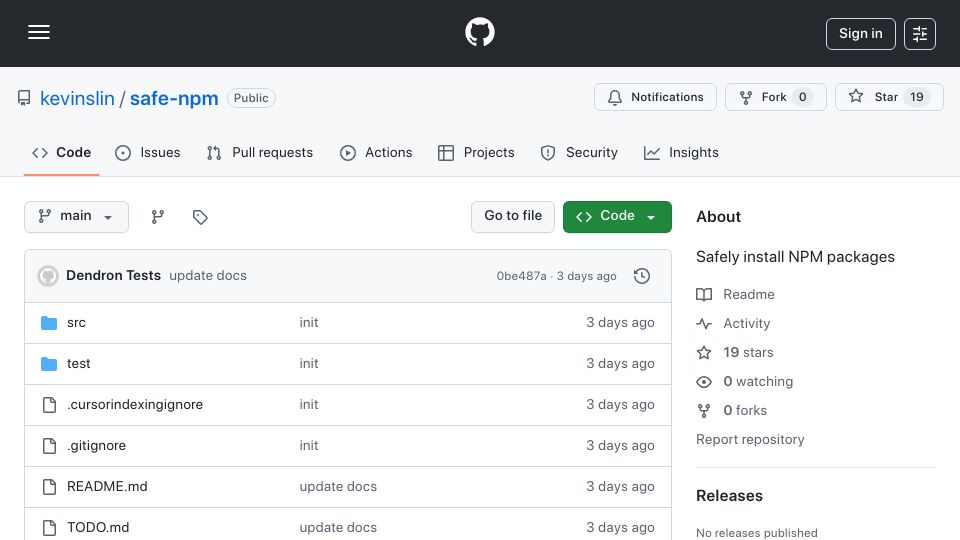Open the Actions tab
This screenshot has width=960, height=540.
(x=376, y=153)
